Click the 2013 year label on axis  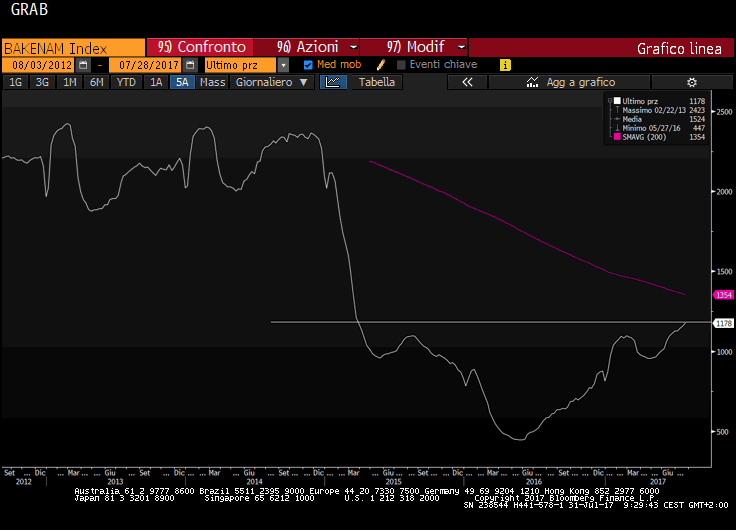(x=115, y=481)
